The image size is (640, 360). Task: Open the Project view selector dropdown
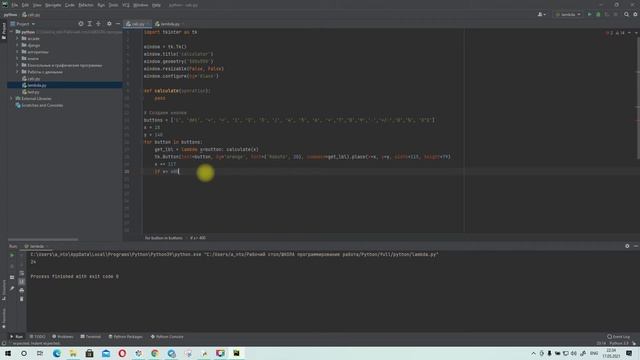click(23, 24)
